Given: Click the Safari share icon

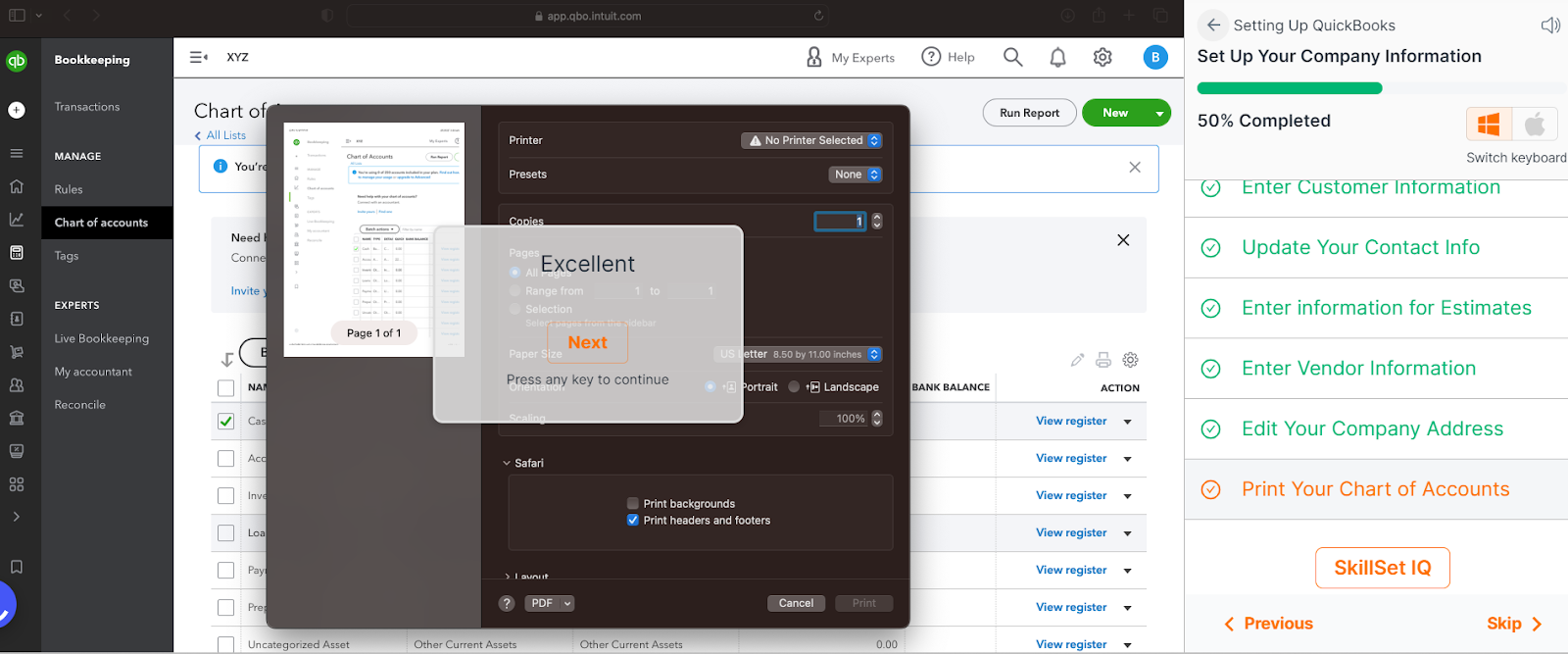Looking at the screenshot, I should pyautogui.click(x=1099, y=16).
